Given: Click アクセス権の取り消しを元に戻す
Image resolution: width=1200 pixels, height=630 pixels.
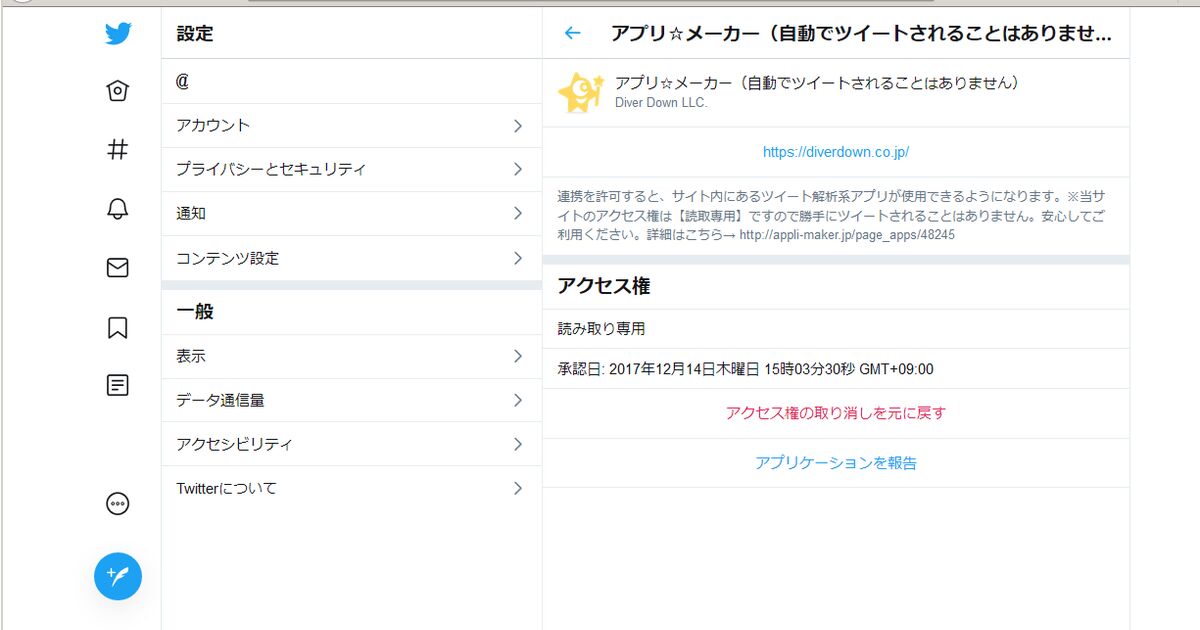Looking at the screenshot, I should [x=835, y=413].
